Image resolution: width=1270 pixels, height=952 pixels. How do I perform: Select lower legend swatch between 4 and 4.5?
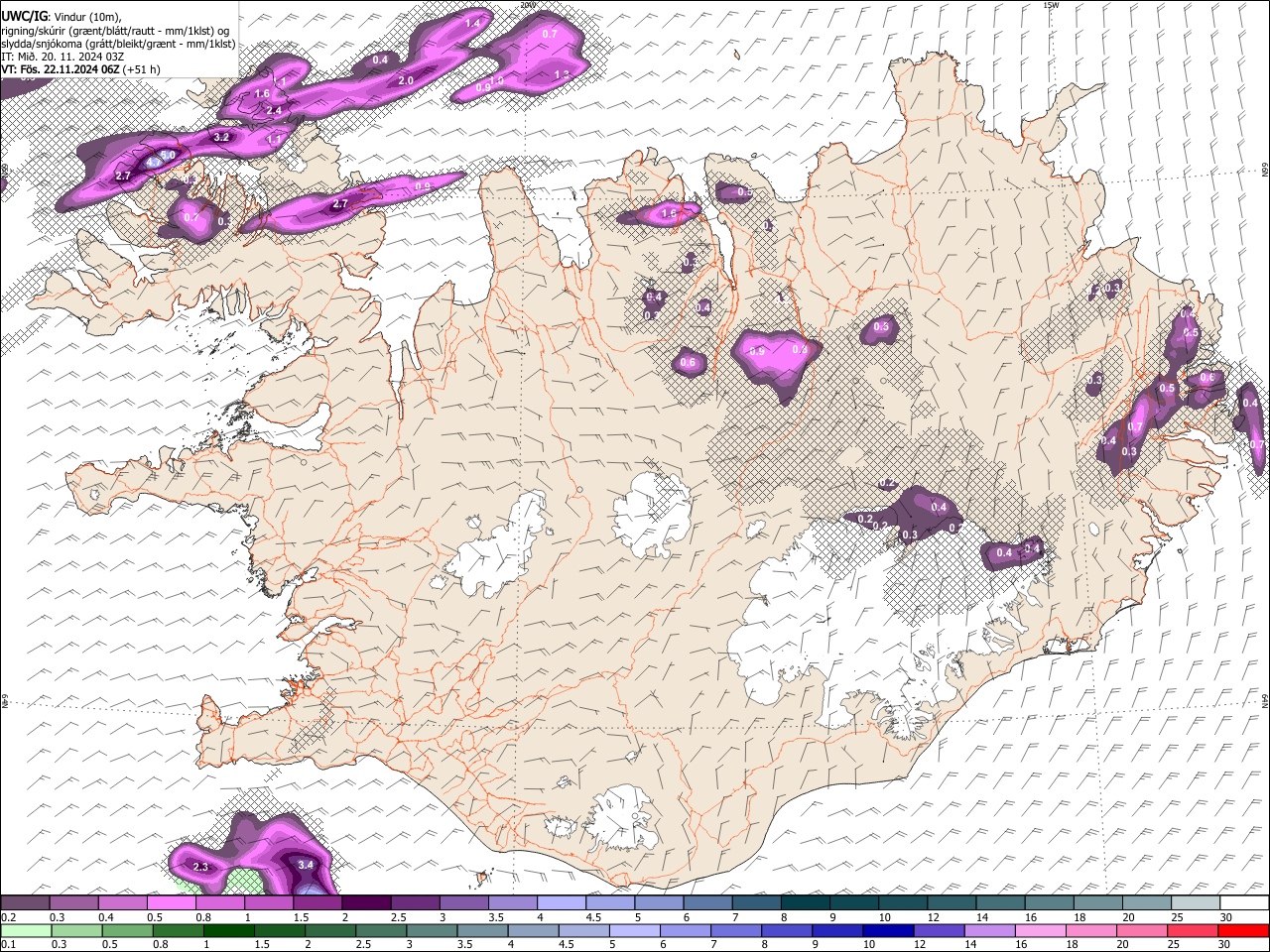[532, 930]
